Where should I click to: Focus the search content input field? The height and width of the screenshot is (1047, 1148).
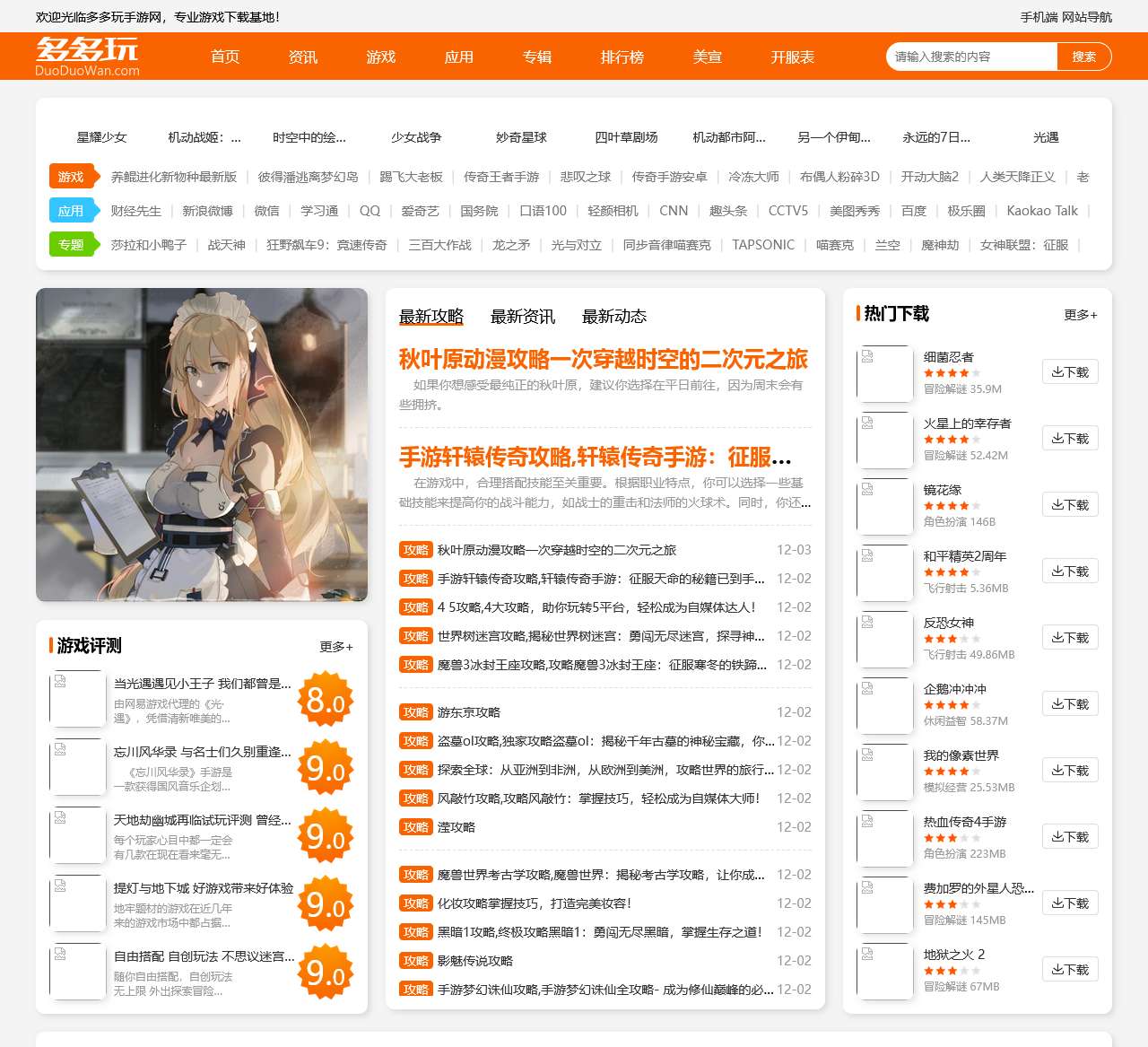coord(971,57)
